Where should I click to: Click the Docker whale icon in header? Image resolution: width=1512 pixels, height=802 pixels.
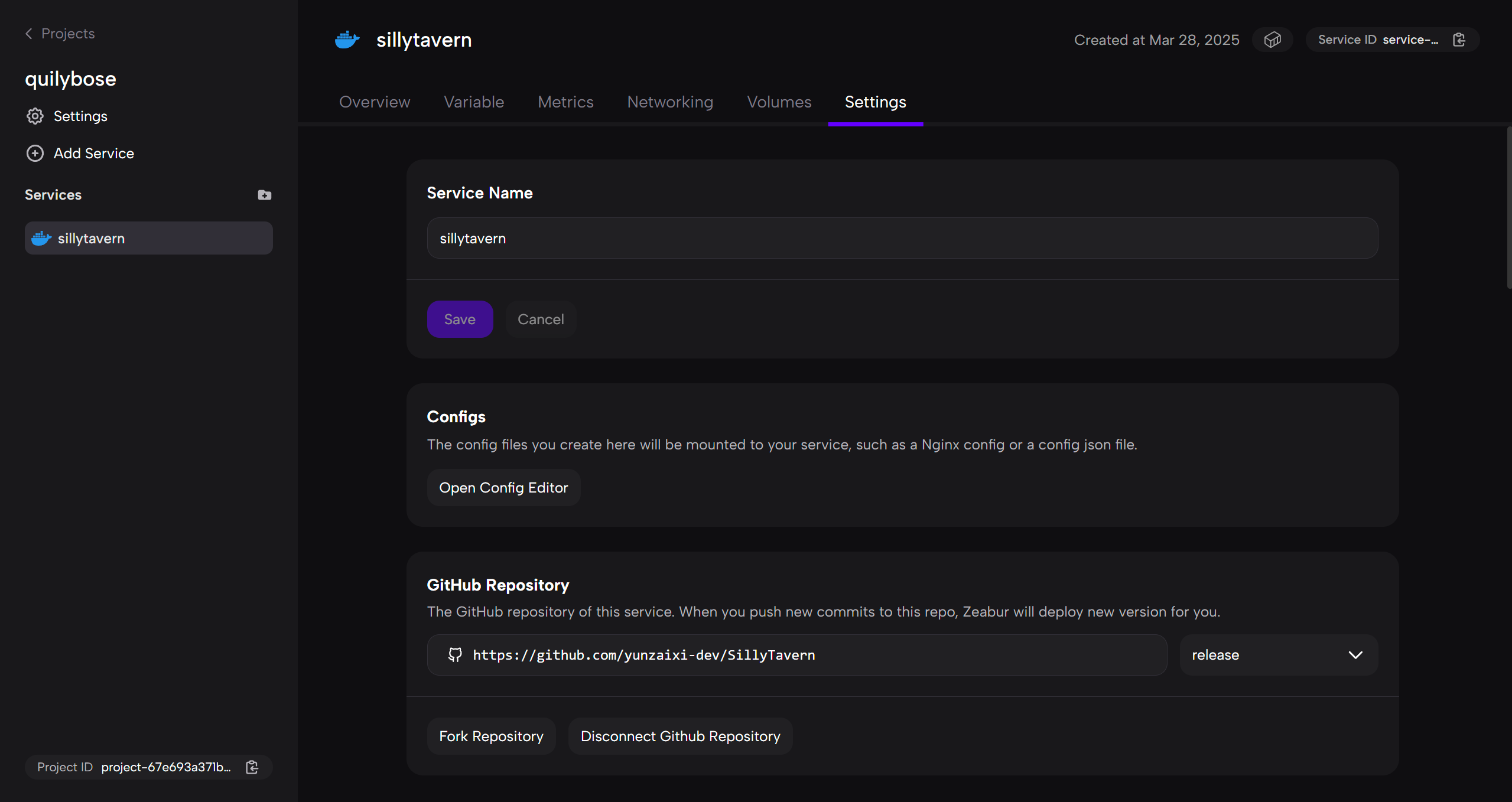(347, 40)
